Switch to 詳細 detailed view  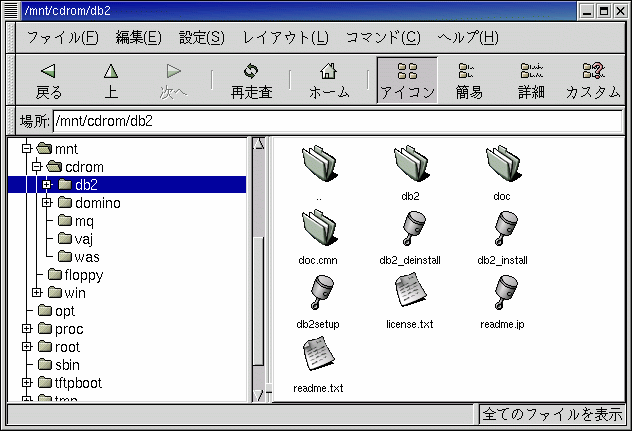pos(531,80)
